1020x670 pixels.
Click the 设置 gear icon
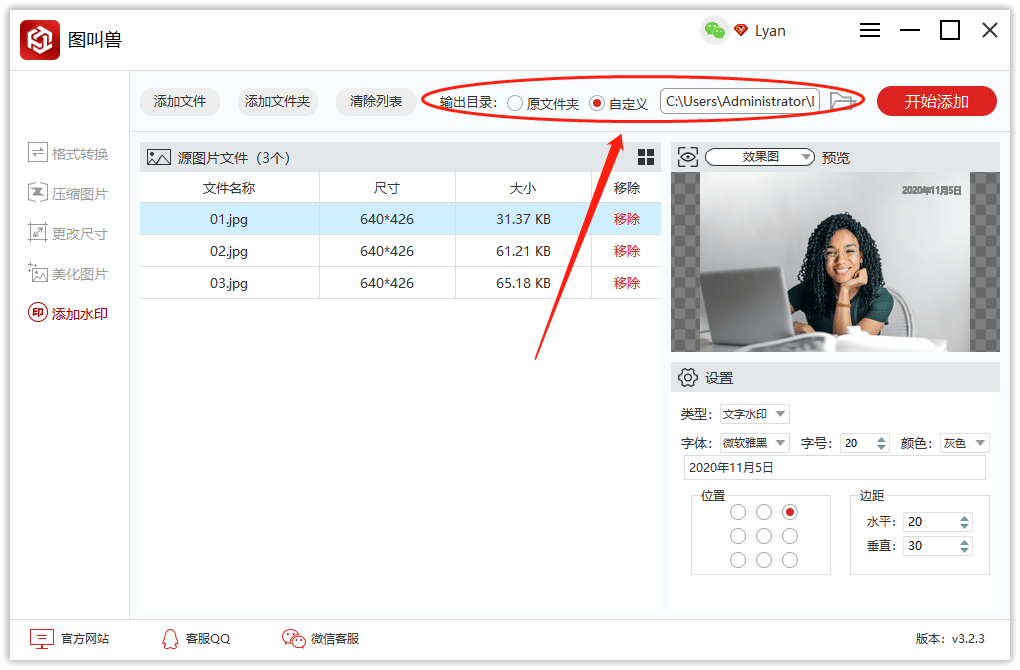tap(688, 377)
